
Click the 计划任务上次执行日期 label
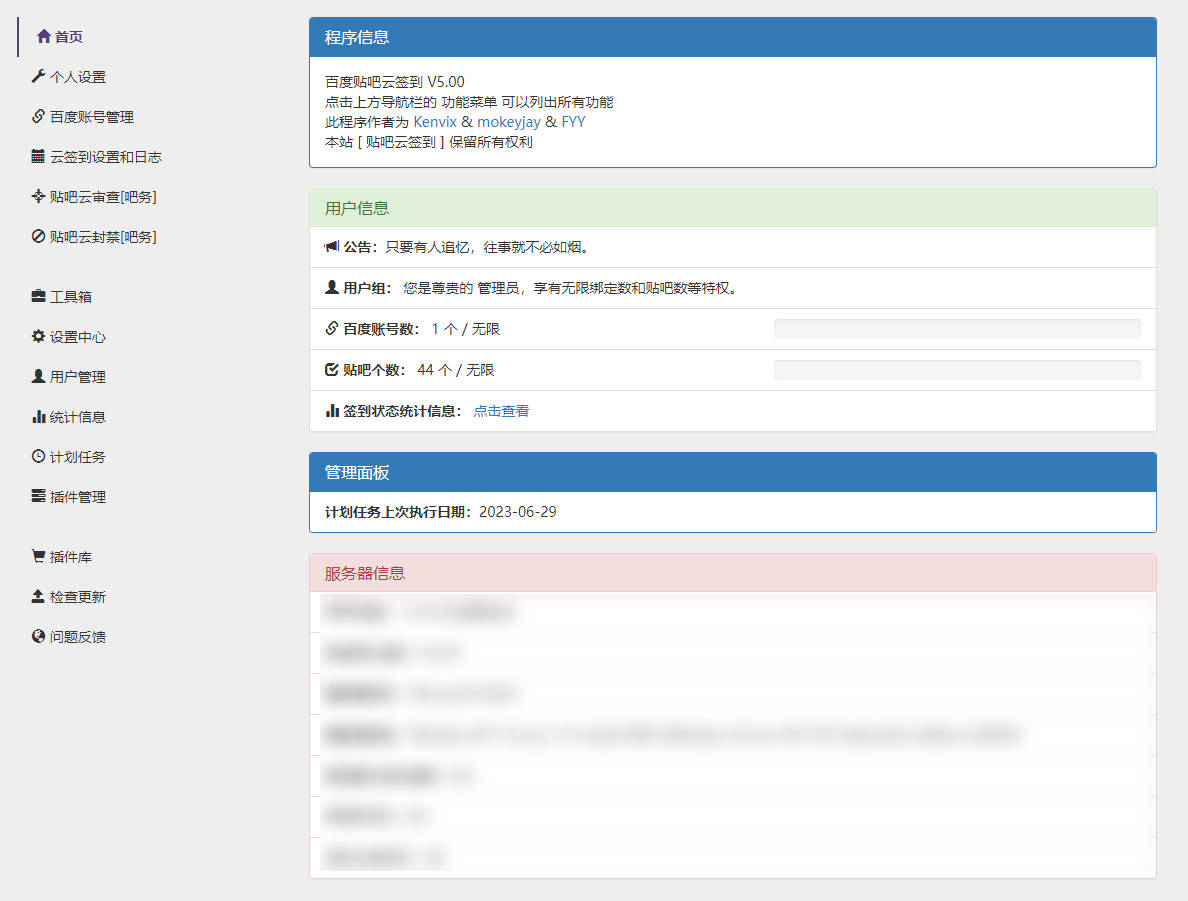pos(399,512)
